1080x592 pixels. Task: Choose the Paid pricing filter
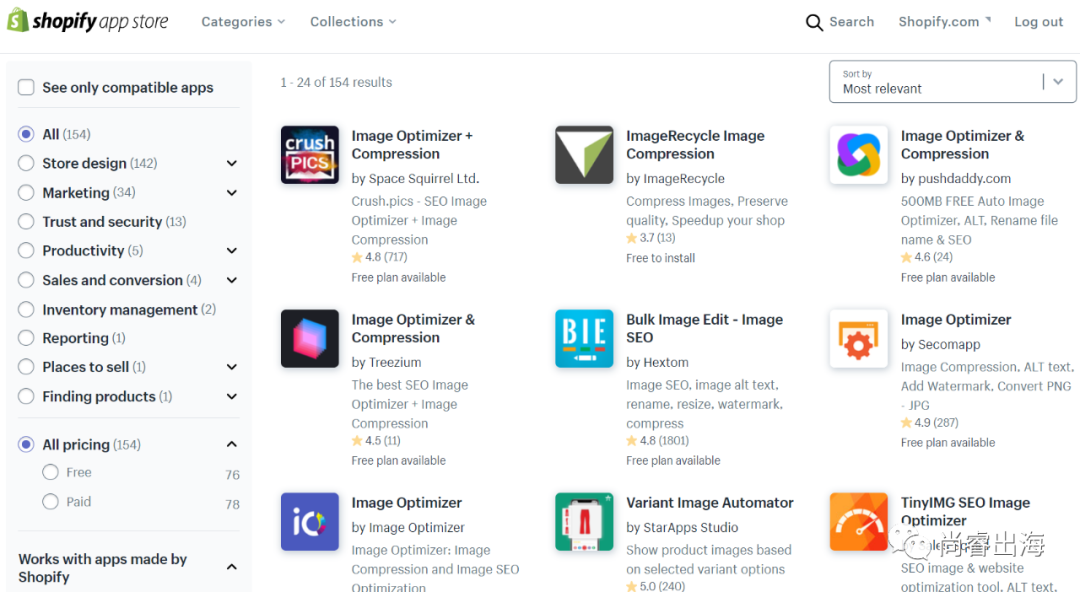[x=50, y=502]
